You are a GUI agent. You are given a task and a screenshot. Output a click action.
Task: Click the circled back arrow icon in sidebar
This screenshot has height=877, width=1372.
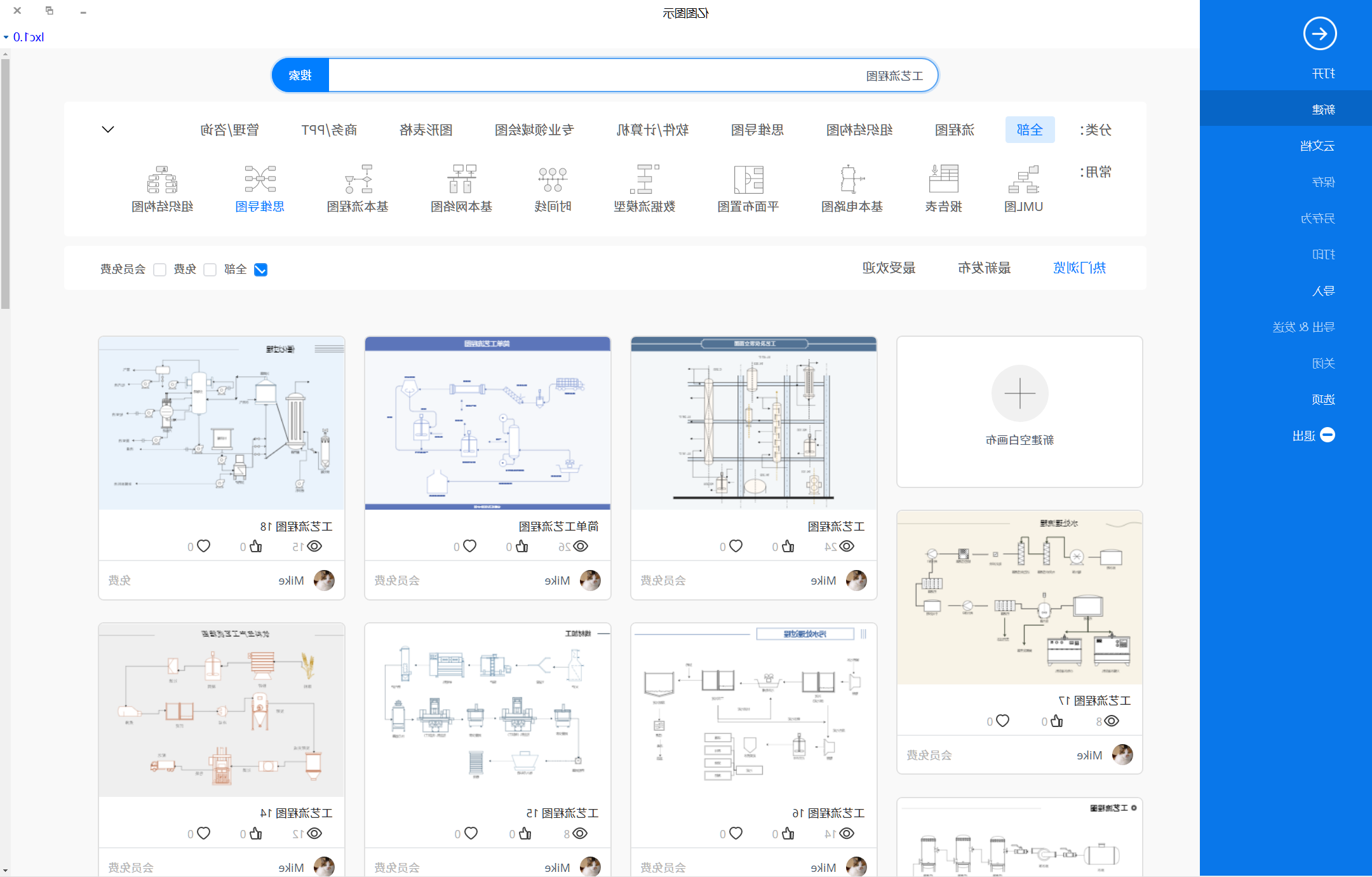[x=1320, y=34]
